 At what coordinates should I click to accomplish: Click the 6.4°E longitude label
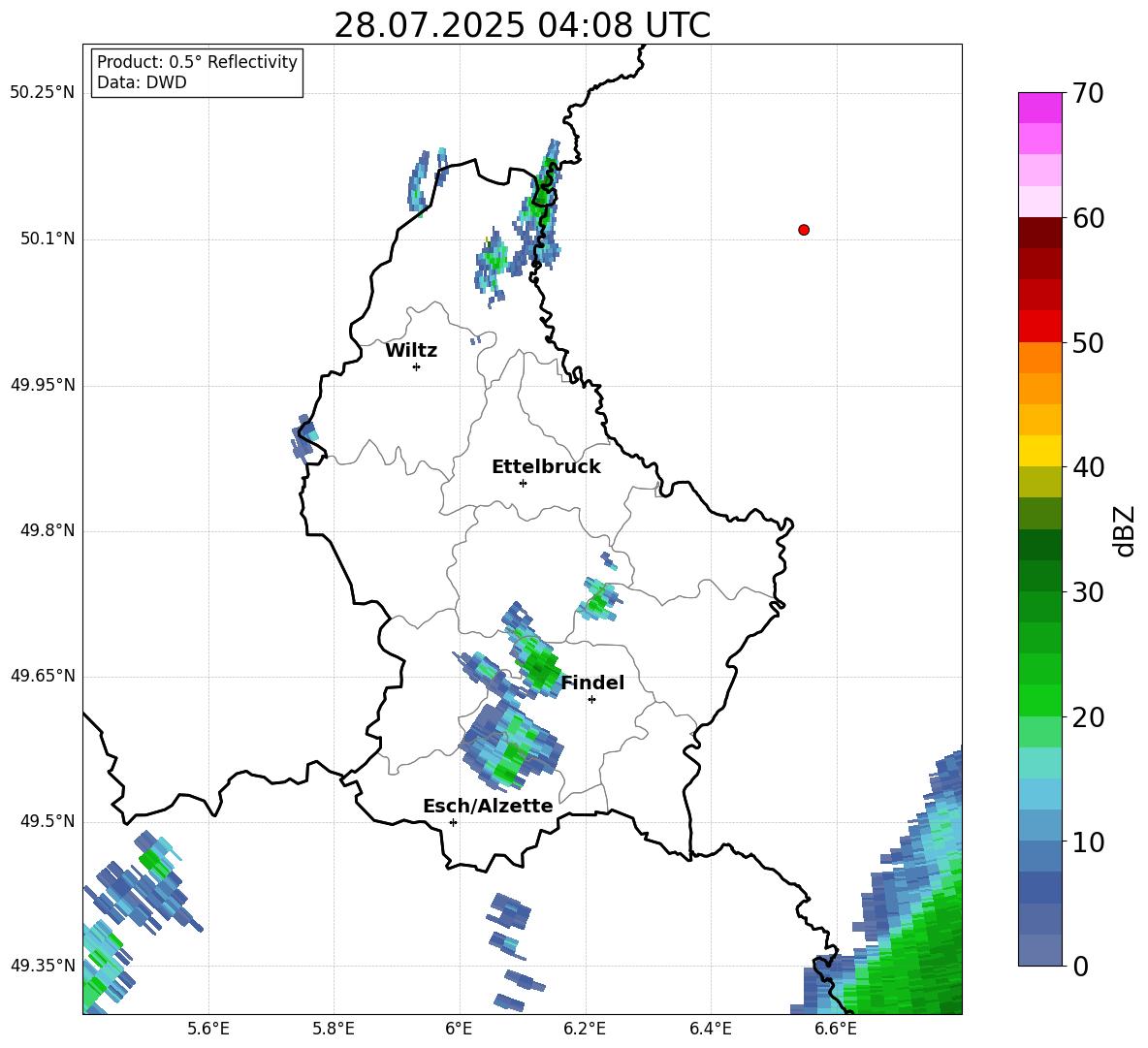[710, 1029]
